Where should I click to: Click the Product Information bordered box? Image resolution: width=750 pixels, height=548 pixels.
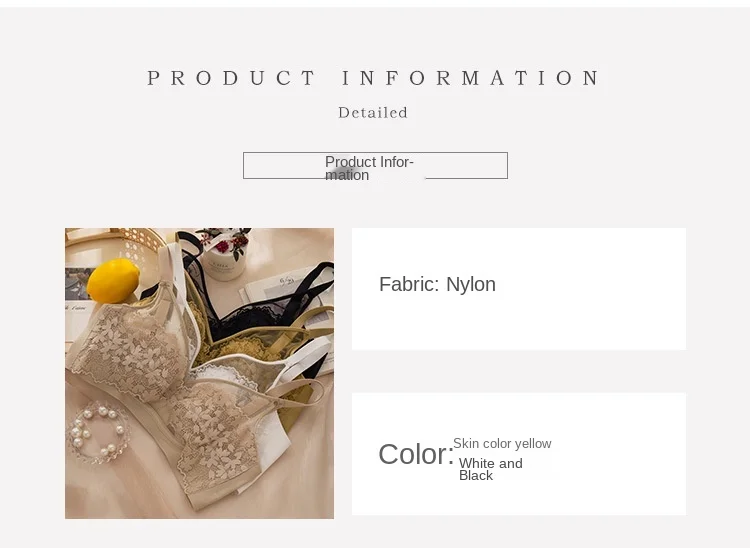pos(375,165)
